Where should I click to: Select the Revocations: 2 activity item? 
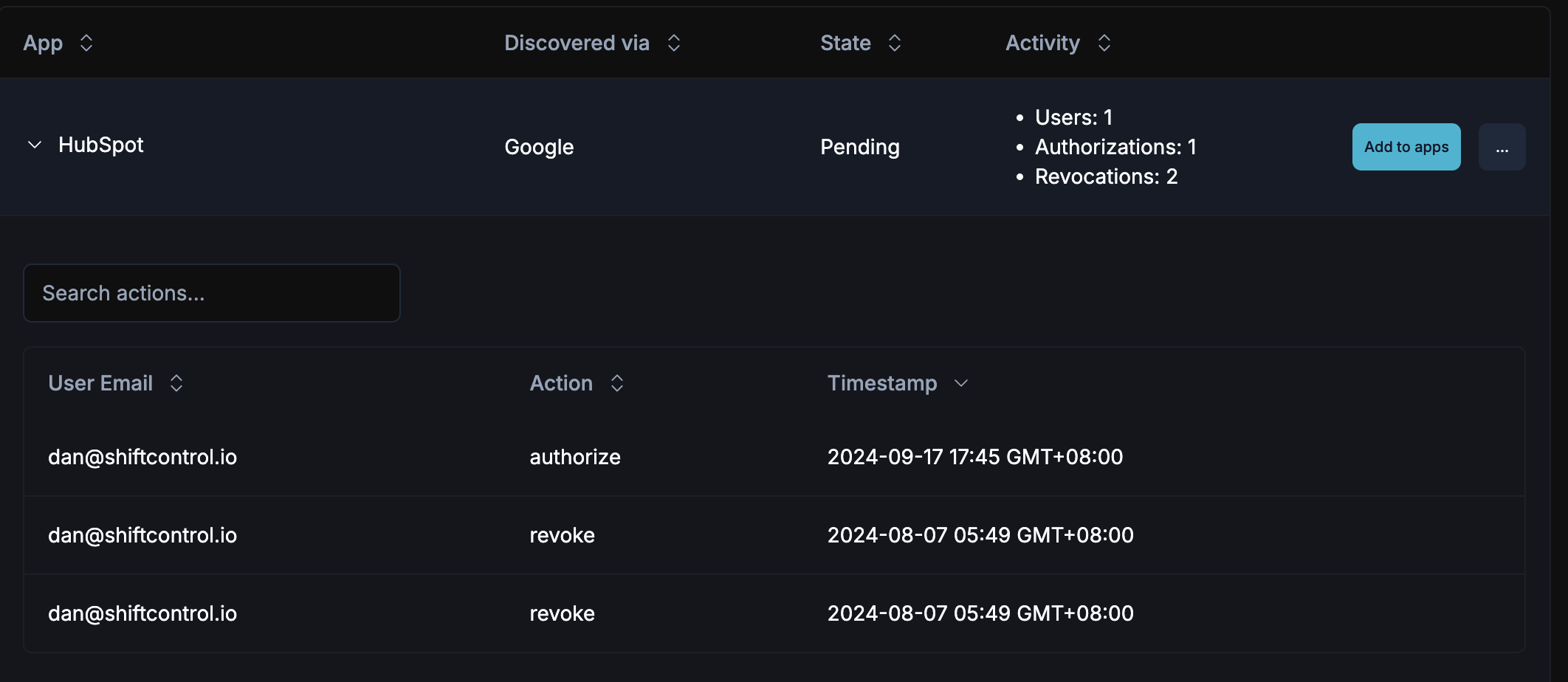click(x=1105, y=176)
